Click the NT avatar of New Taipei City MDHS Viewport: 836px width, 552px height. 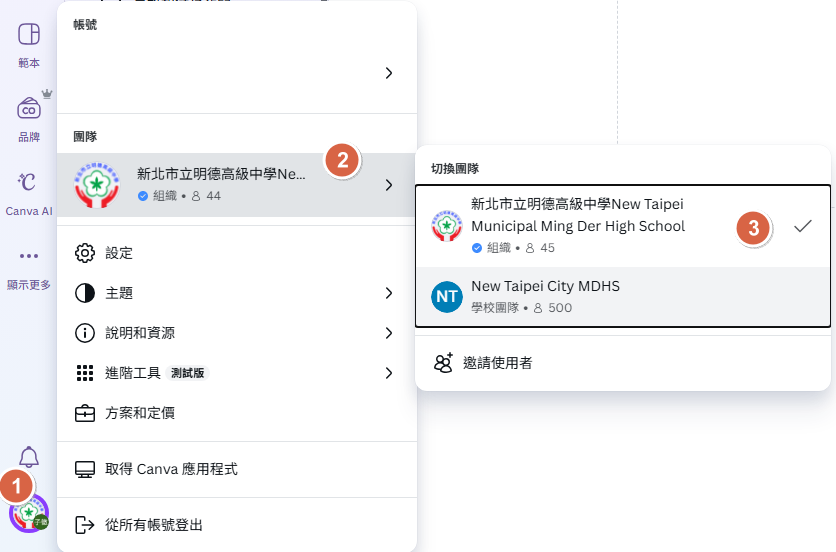click(x=447, y=297)
